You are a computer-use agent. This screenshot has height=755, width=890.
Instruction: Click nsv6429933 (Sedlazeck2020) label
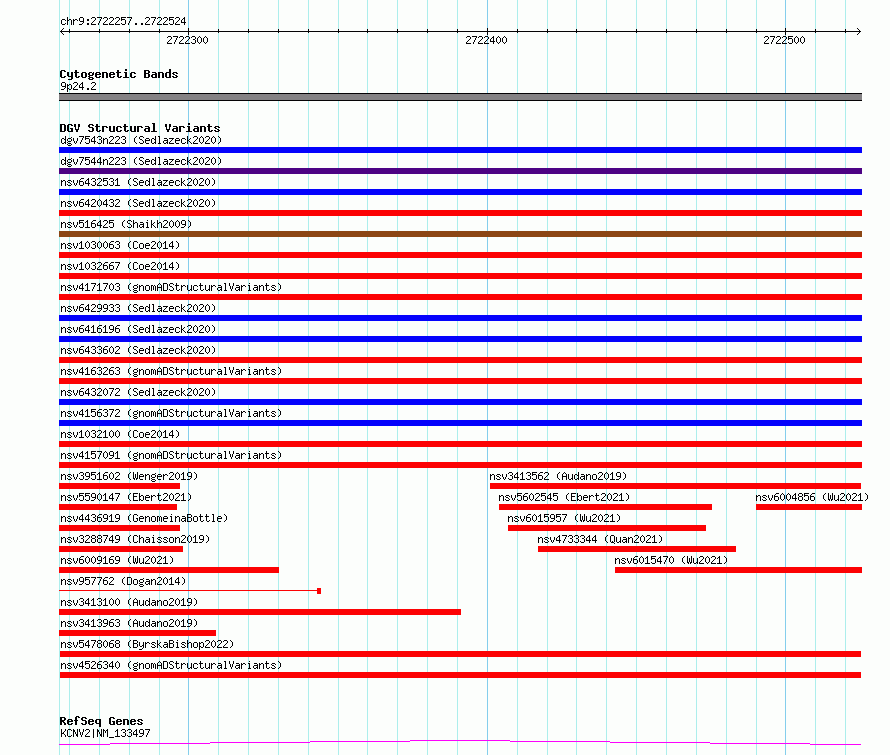click(x=138, y=308)
